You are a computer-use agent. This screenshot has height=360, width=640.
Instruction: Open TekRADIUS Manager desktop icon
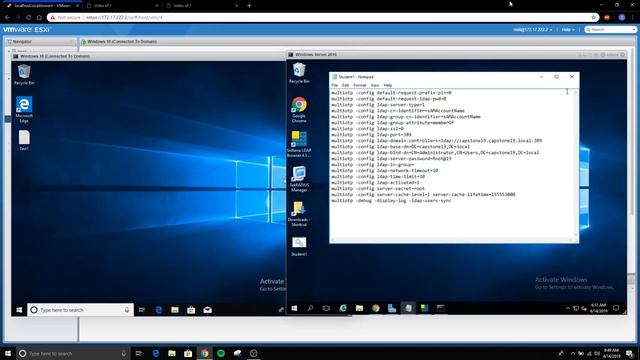tap(299, 178)
